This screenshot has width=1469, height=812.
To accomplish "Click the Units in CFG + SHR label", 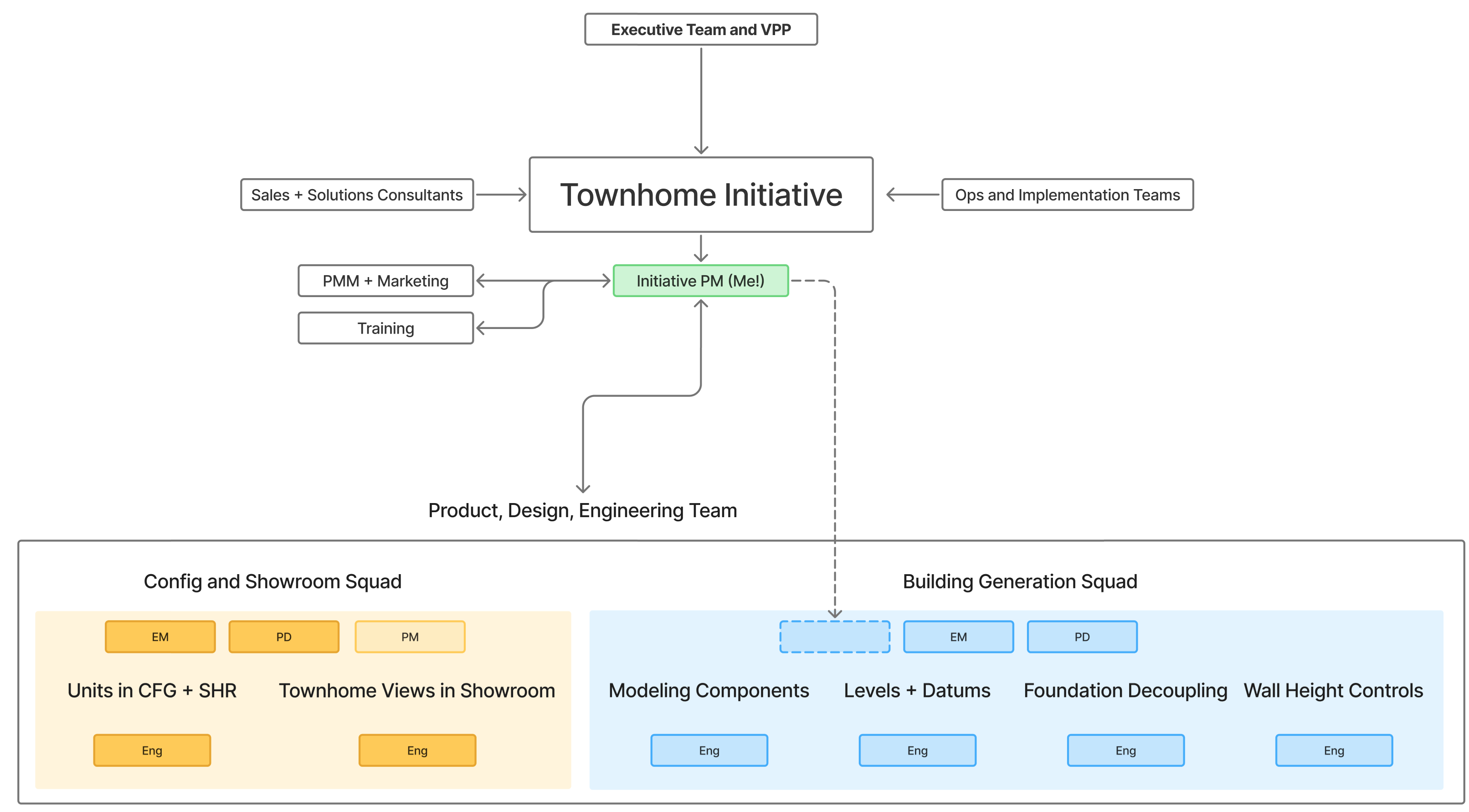I will click(152, 690).
